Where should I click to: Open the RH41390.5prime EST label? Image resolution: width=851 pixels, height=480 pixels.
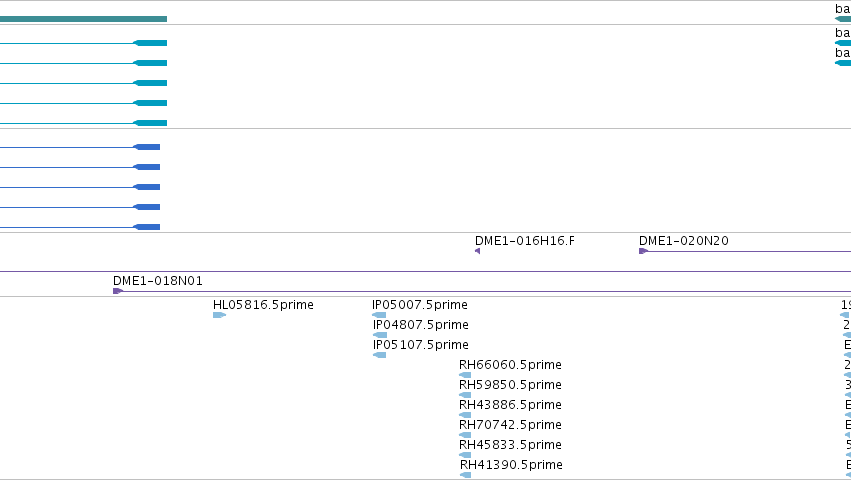tap(511, 465)
